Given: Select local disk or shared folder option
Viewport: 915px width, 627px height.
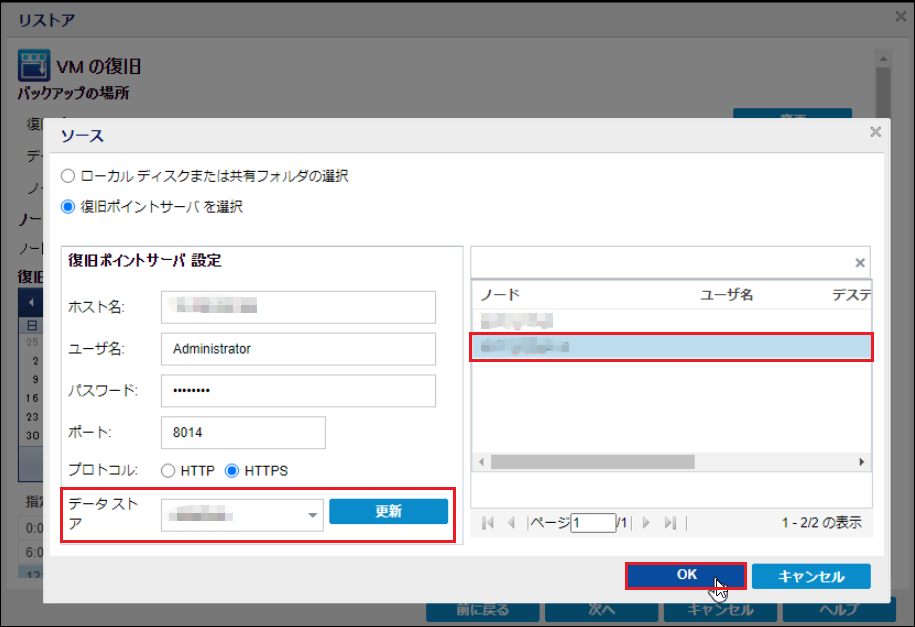Looking at the screenshot, I should pos(68,176).
